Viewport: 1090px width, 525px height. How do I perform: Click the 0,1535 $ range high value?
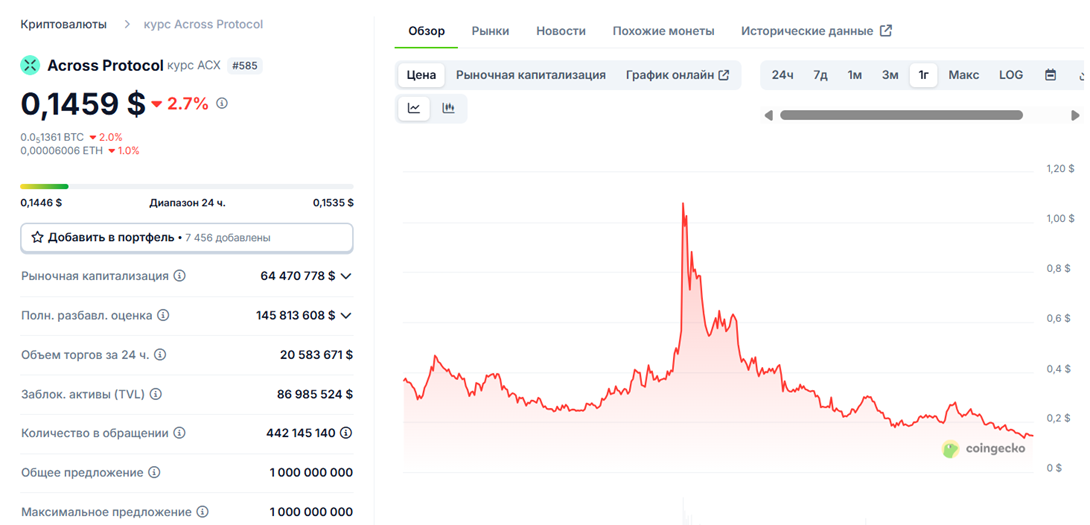[x=333, y=203]
